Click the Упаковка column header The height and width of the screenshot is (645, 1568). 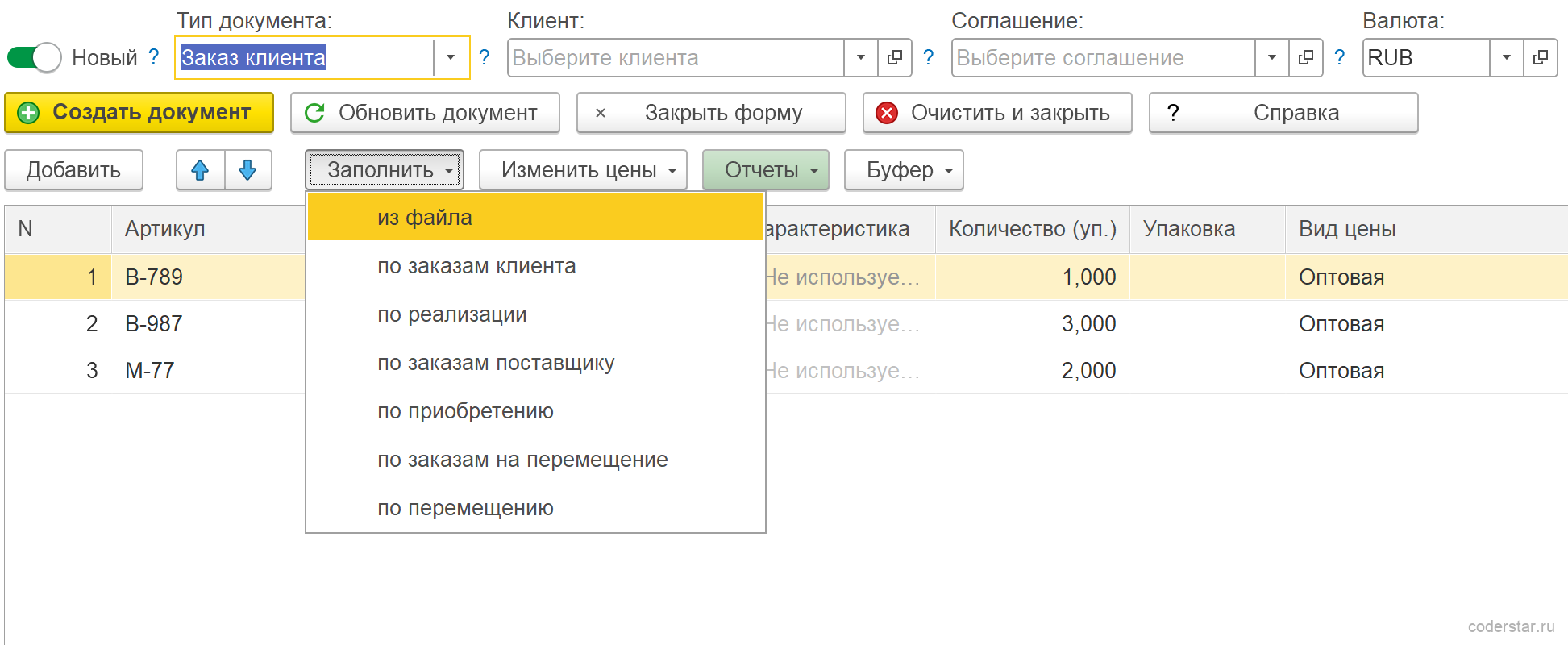[1208, 229]
